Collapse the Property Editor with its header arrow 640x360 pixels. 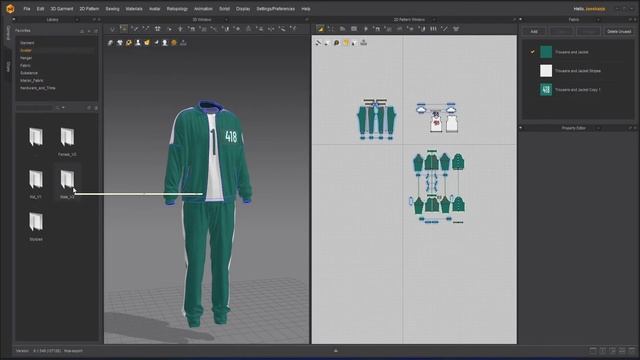[x=520, y=128]
